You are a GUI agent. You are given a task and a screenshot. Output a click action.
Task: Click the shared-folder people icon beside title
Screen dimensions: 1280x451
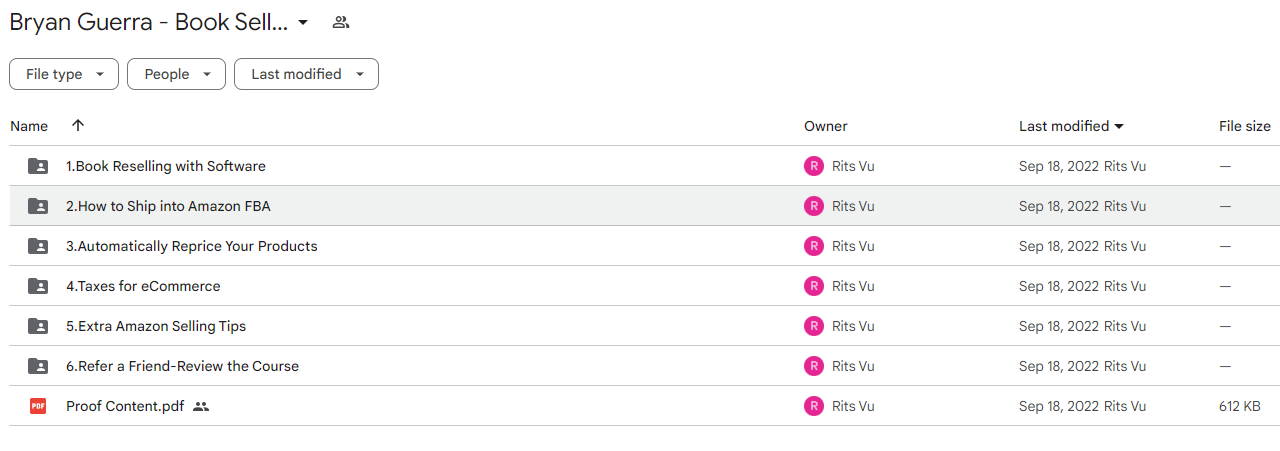click(x=341, y=22)
